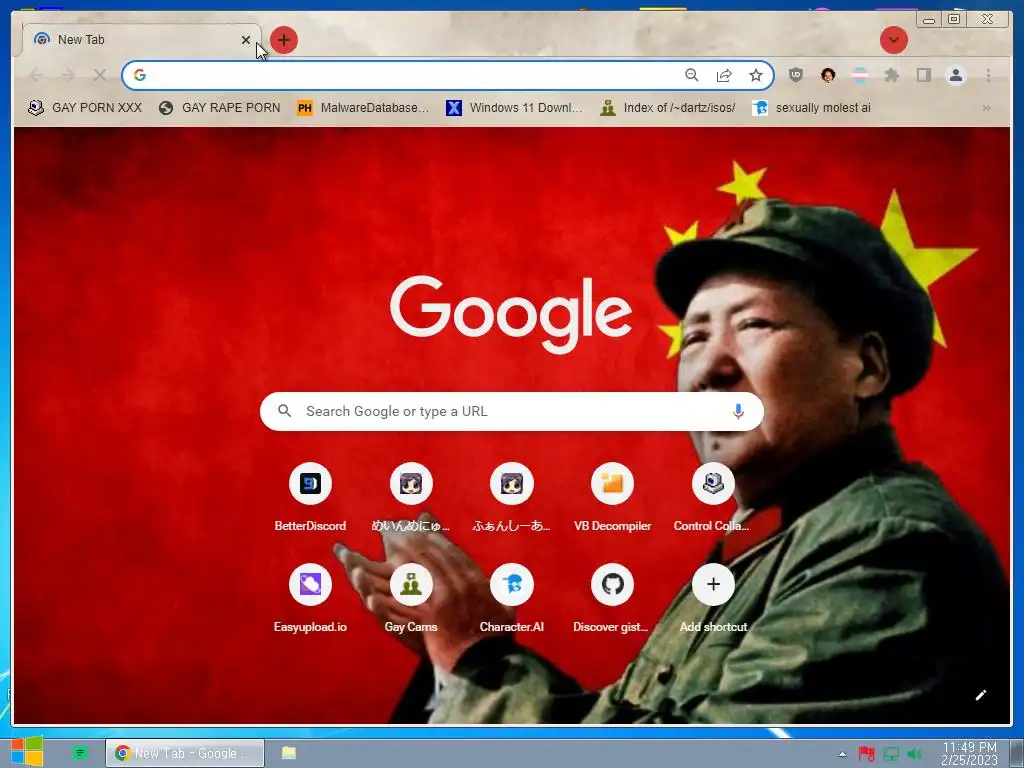Open network status tray icon
Screen dimensions: 1024x768
891,754
